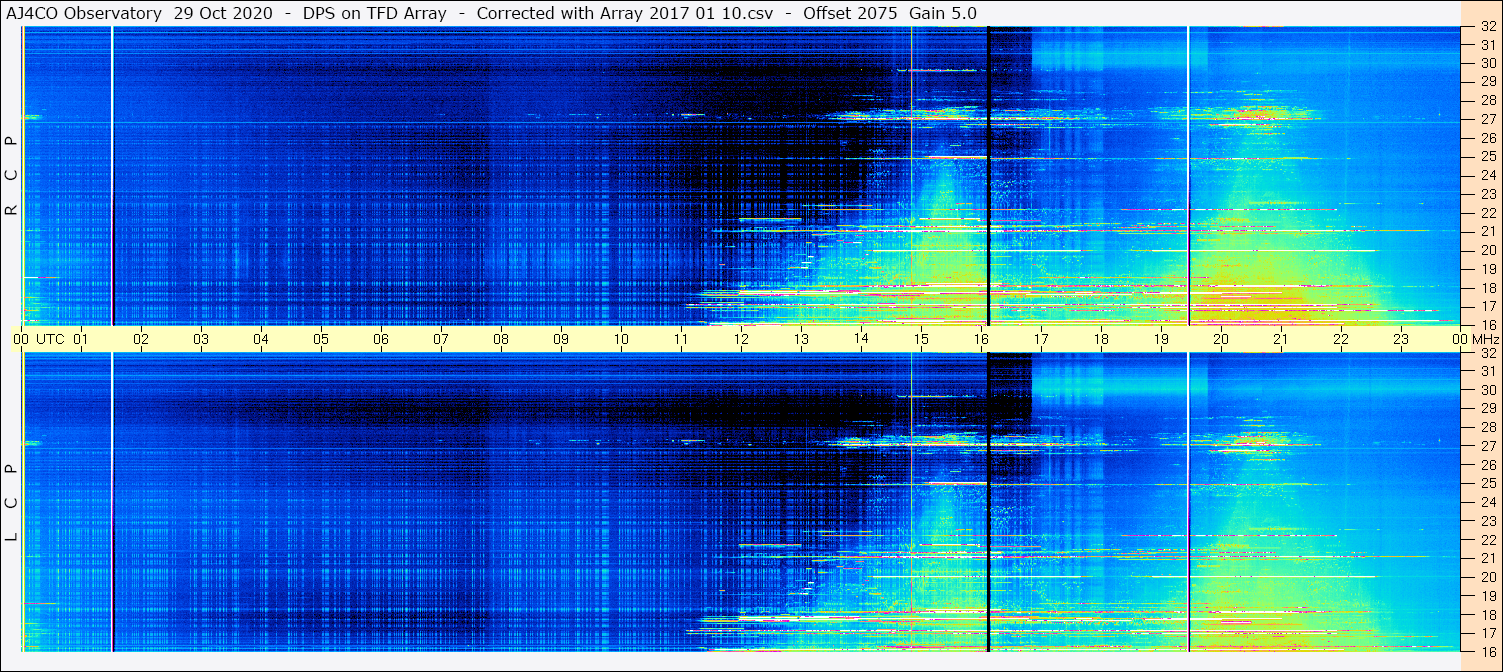This screenshot has width=1503, height=672.
Task: Pick the 05 hour tick on time axis
Action: [321, 339]
